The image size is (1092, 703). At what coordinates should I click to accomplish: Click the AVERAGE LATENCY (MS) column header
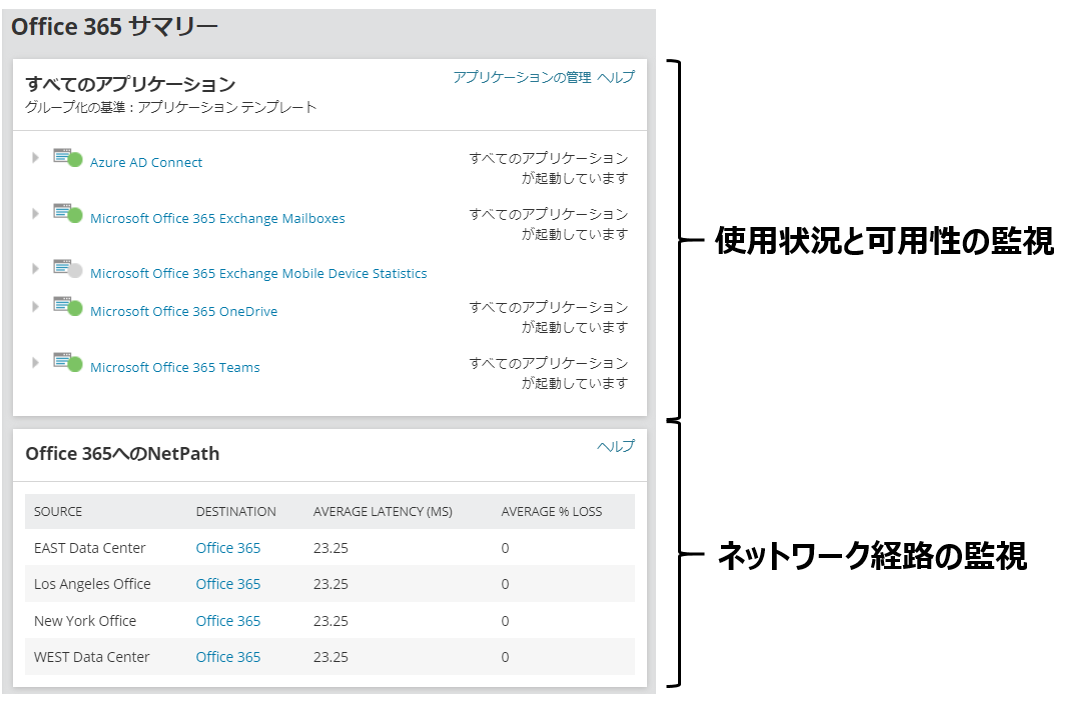383,511
